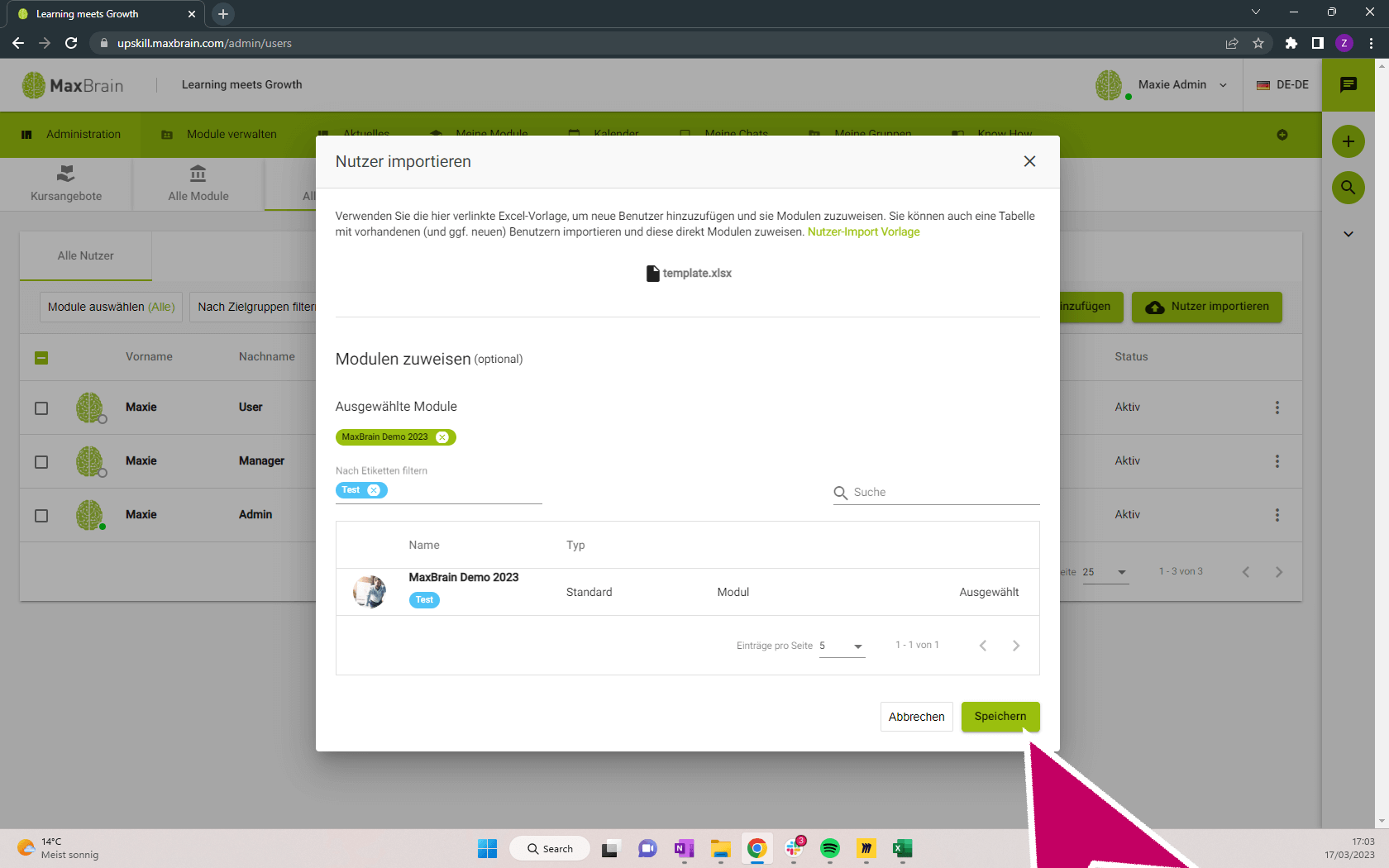Screen dimensions: 1389x868
Task: Open the Module auswählen (Alle) filter
Action: point(112,307)
